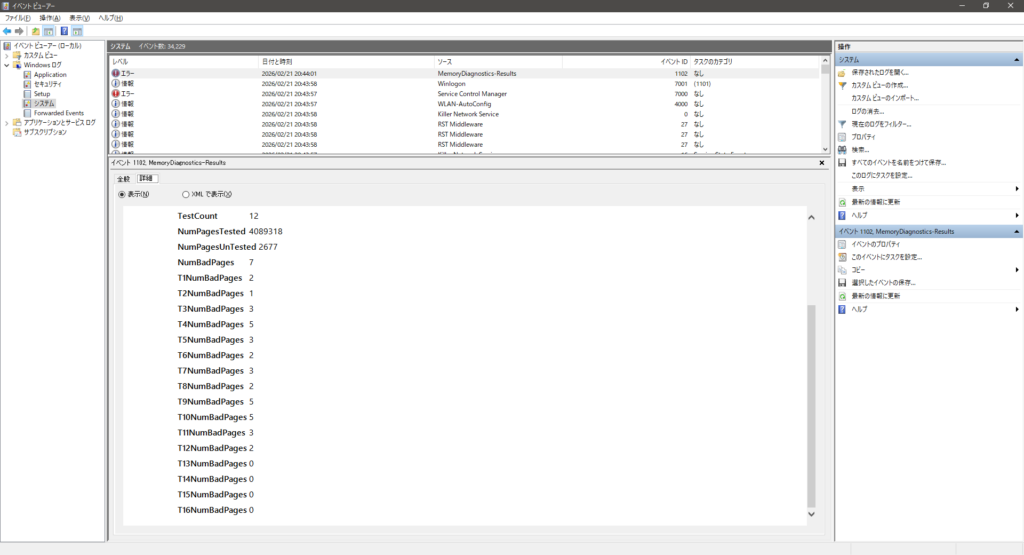Select the XML で表示 radio button

tap(186, 194)
